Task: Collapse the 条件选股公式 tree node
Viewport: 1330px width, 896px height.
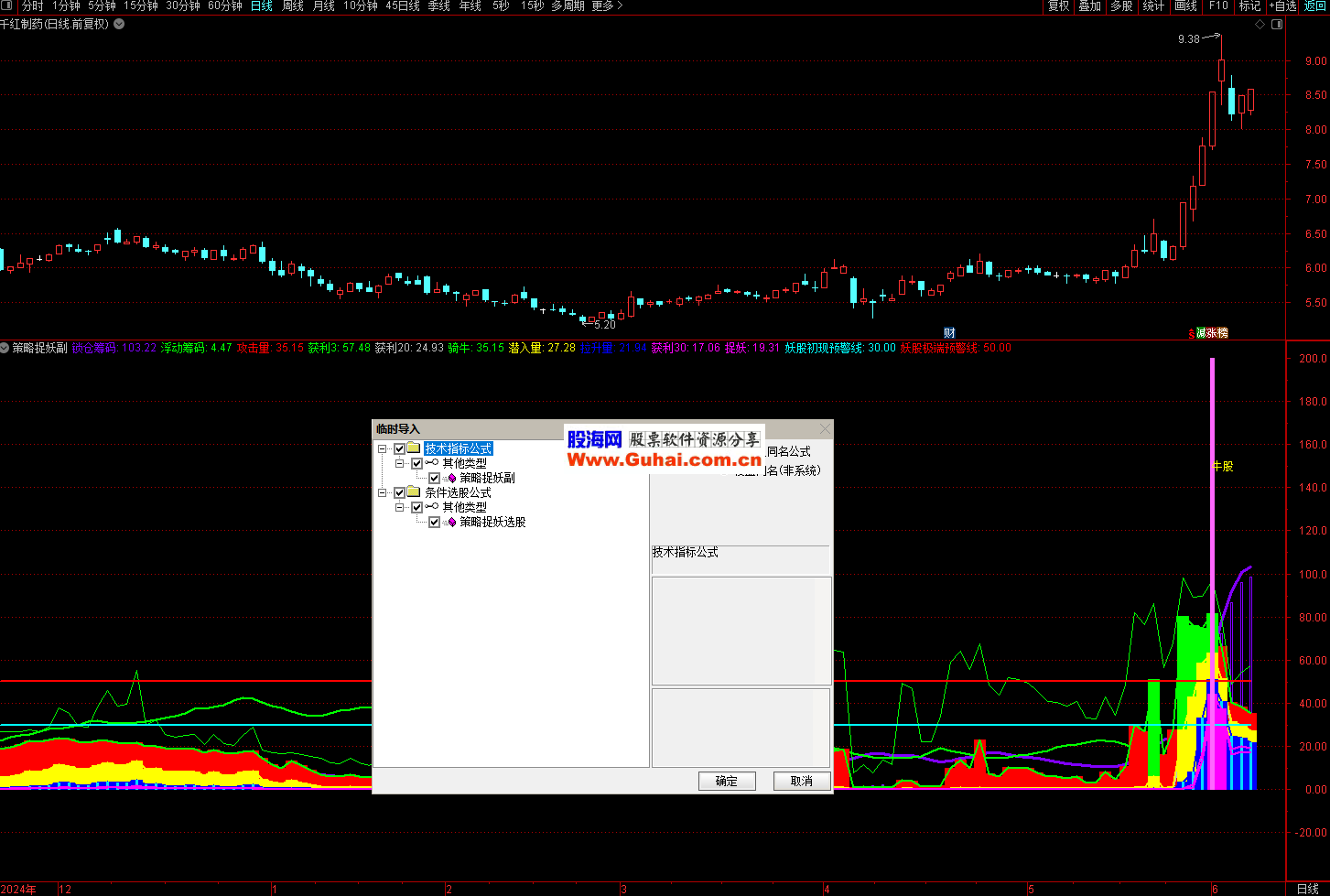Action: tap(382, 493)
